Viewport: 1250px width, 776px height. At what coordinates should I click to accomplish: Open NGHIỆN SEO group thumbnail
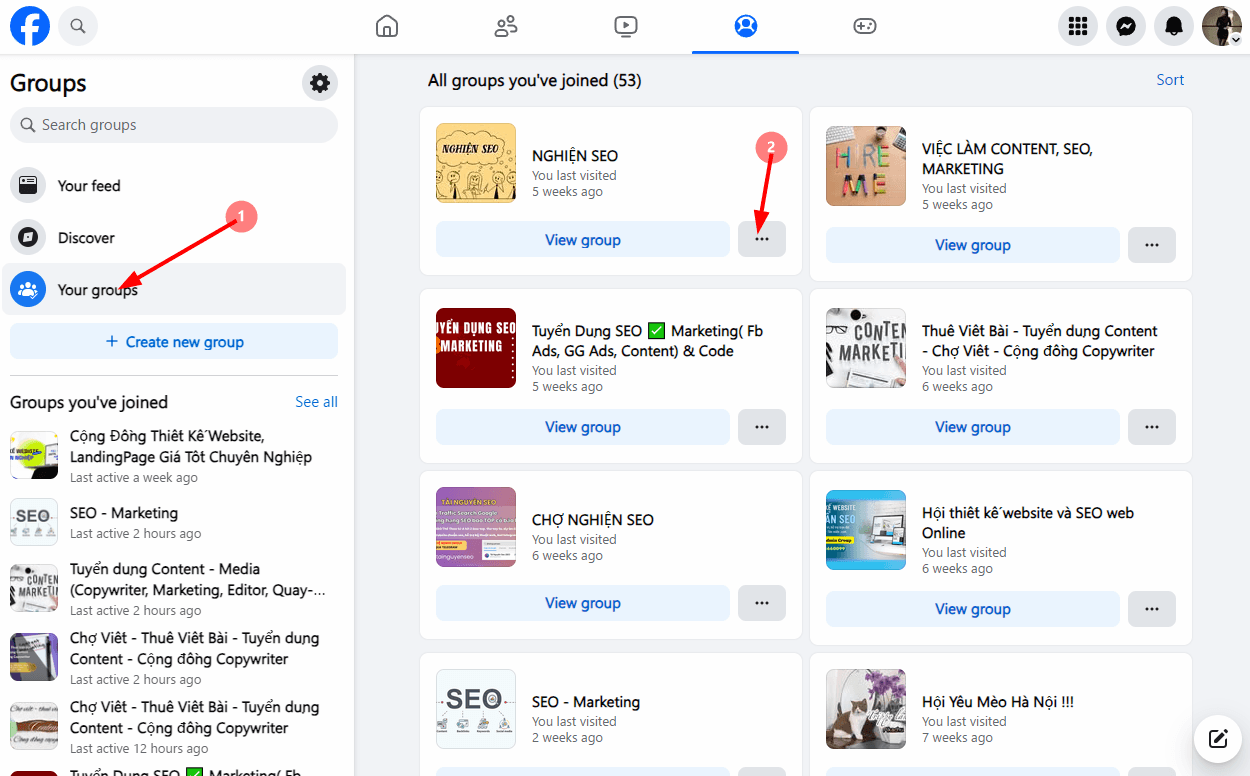pyautogui.click(x=476, y=163)
